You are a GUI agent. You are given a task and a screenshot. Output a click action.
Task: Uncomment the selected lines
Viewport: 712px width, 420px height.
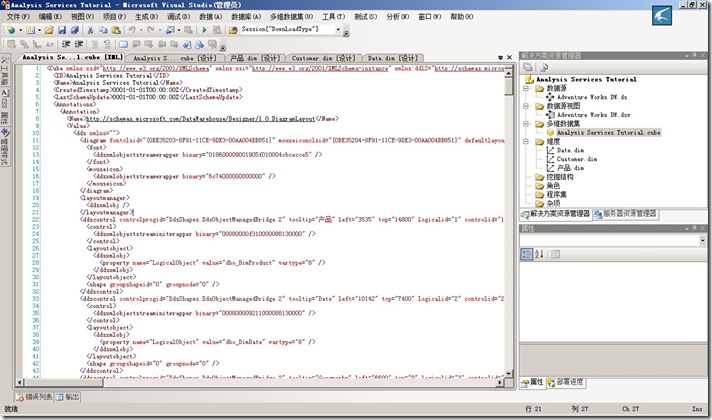[107, 44]
